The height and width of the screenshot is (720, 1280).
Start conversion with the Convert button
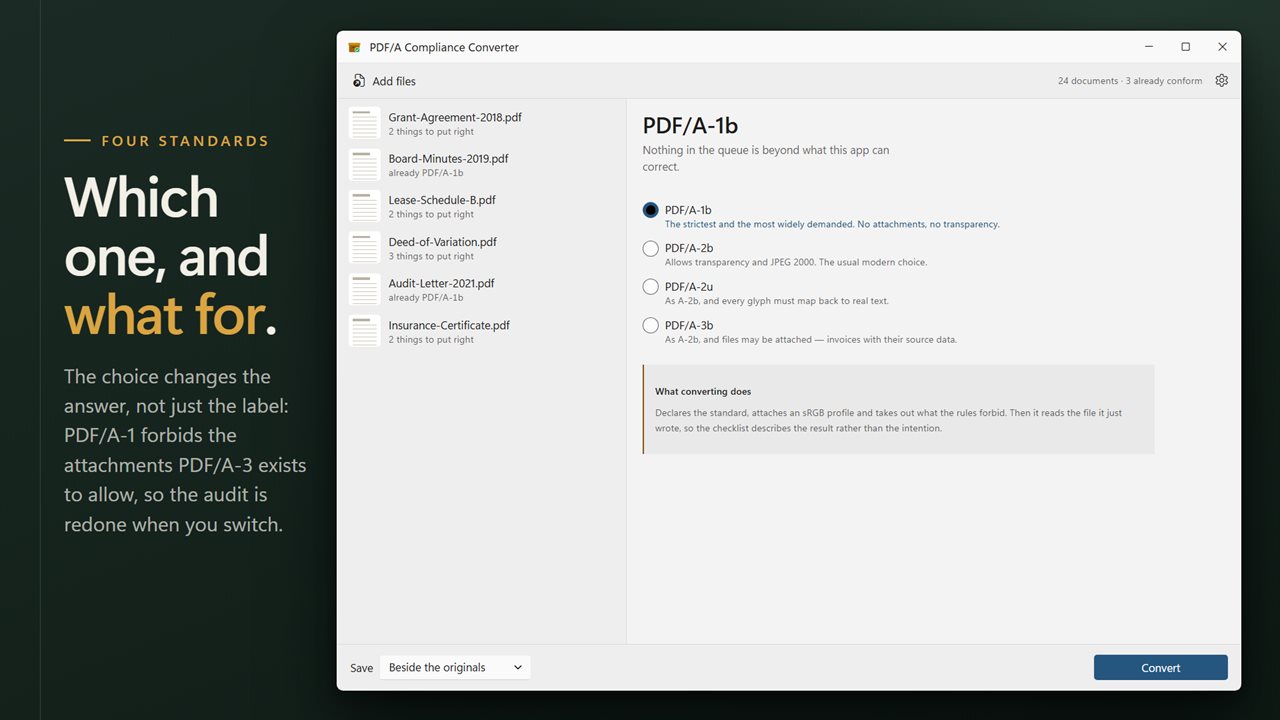tap(1161, 668)
